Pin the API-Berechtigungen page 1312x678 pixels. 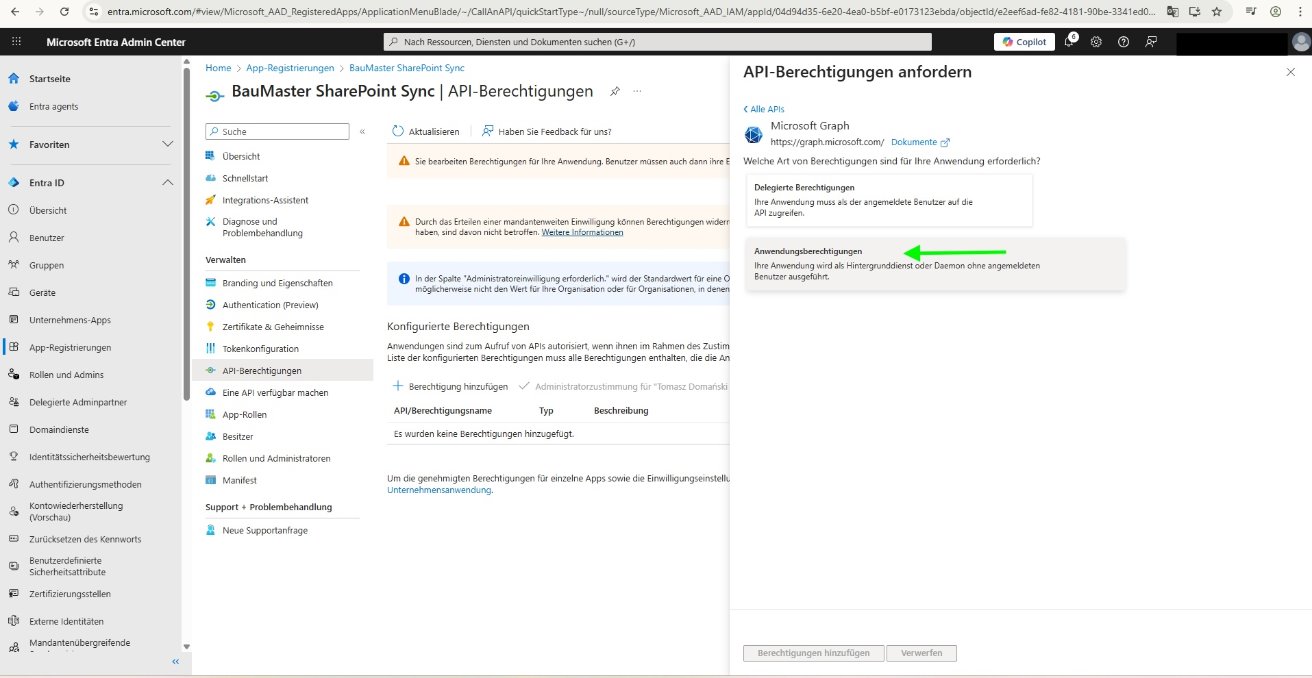[614, 90]
